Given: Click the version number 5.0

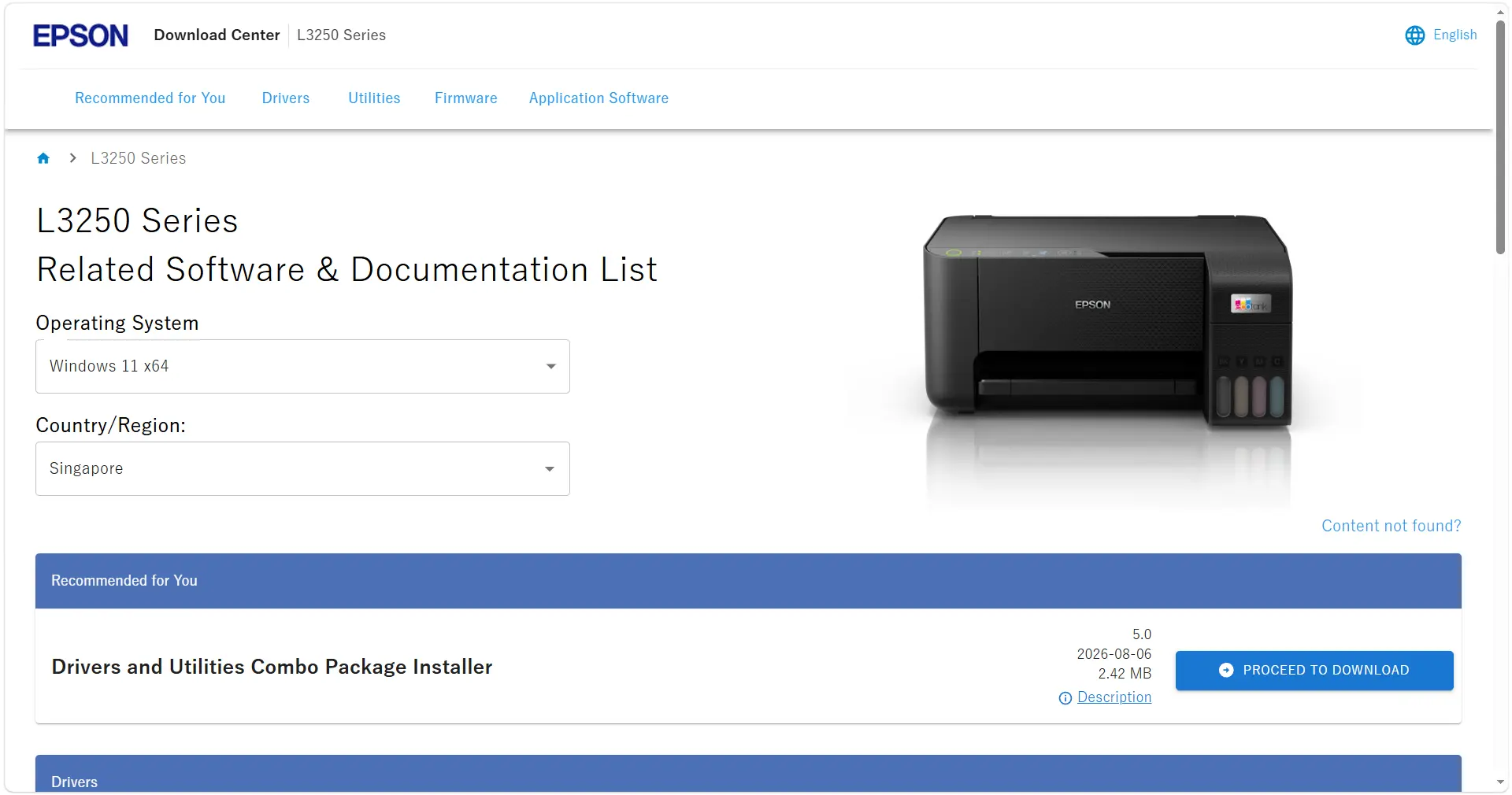Looking at the screenshot, I should pos(1142,634).
